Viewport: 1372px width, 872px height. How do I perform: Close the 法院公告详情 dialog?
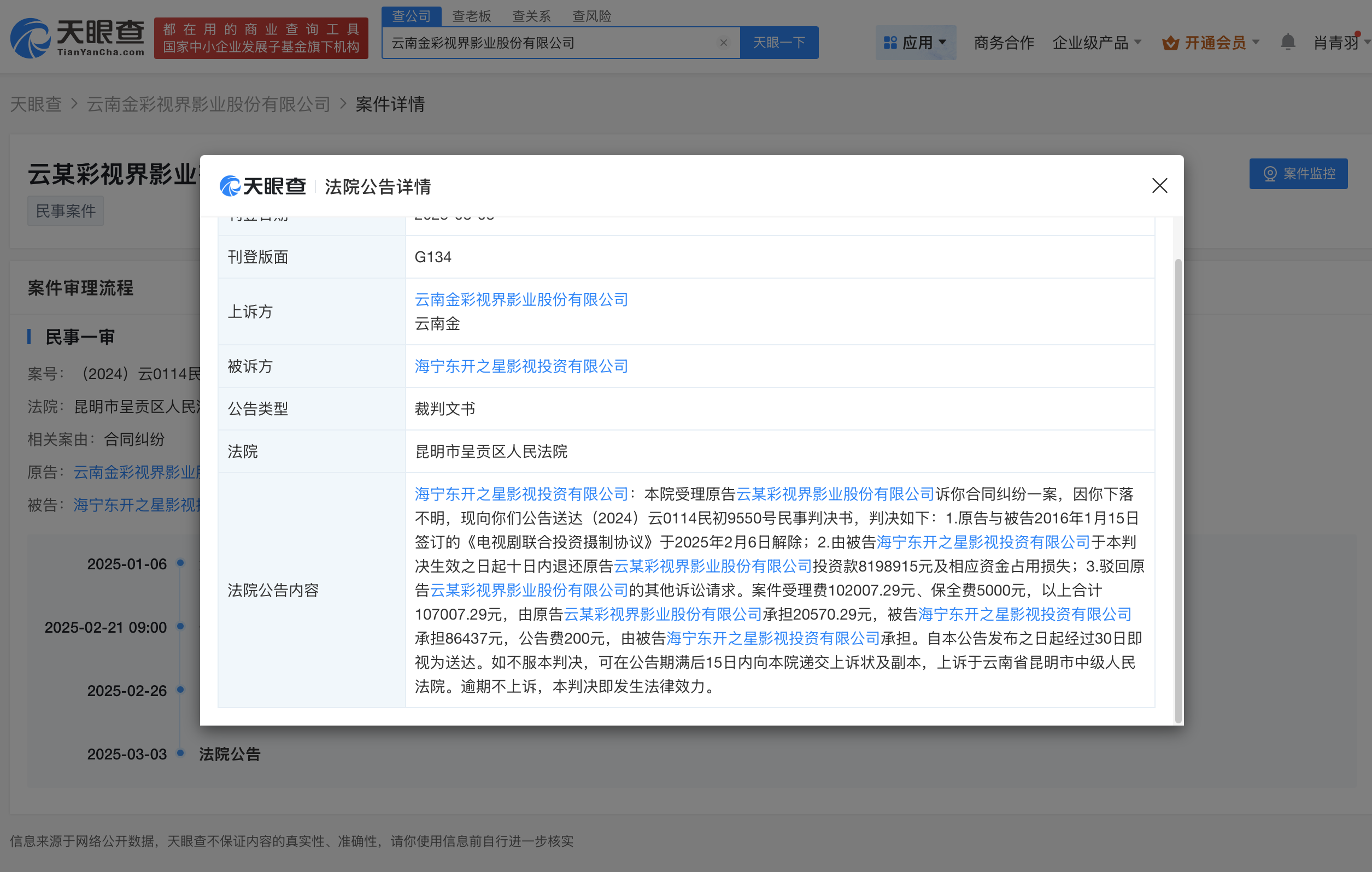1159,186
